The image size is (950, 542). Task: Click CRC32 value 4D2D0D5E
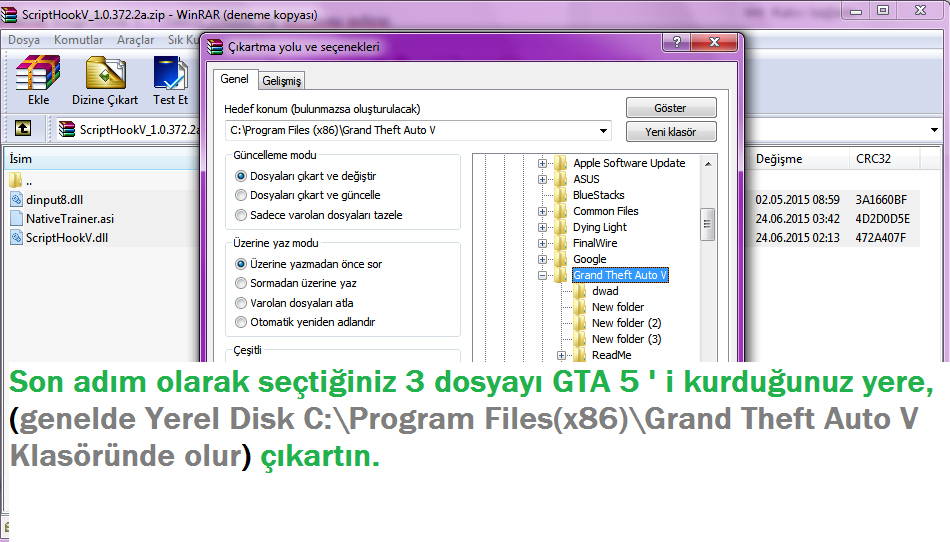coord(882,219)
